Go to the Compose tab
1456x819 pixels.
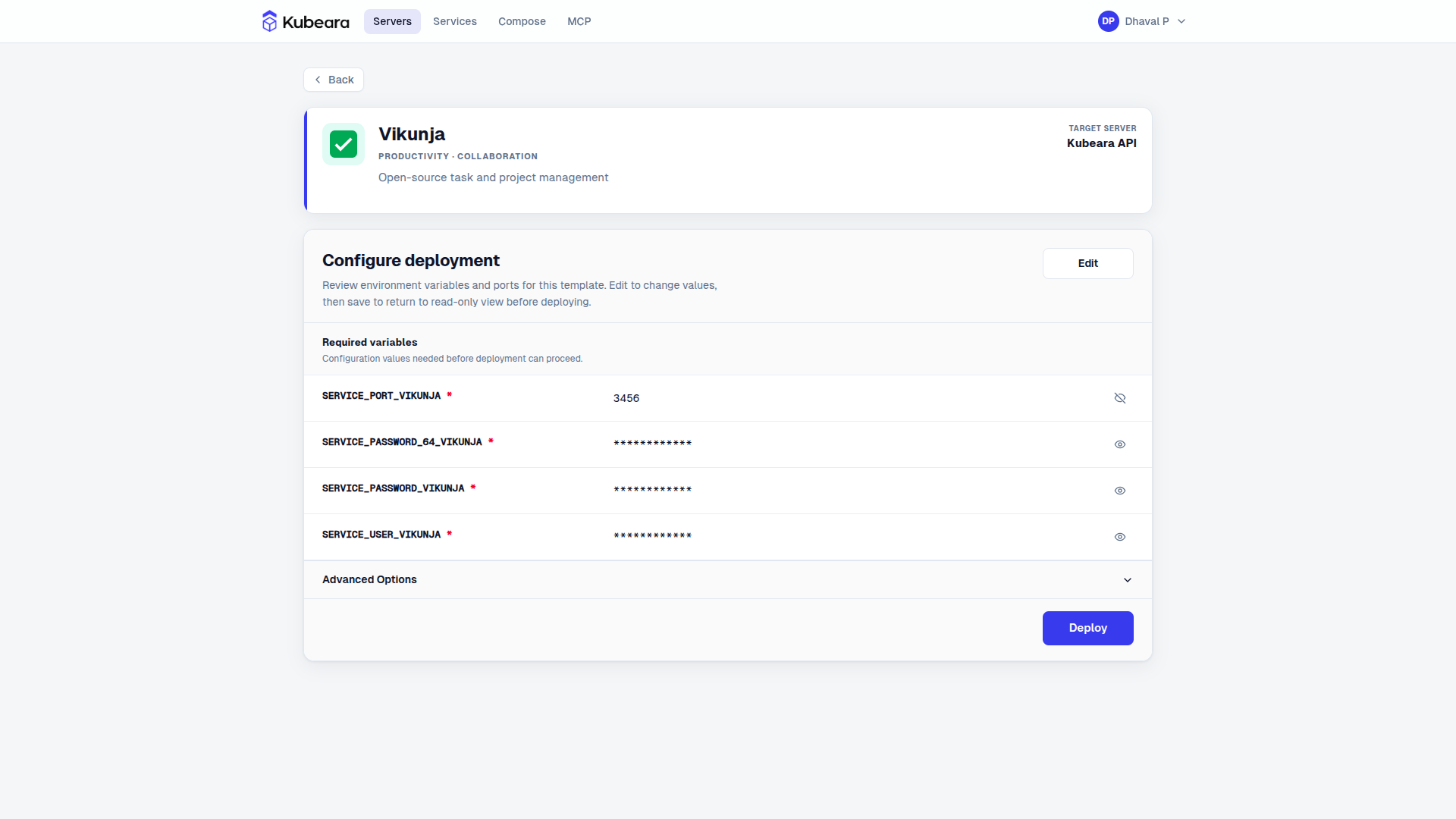522,21
